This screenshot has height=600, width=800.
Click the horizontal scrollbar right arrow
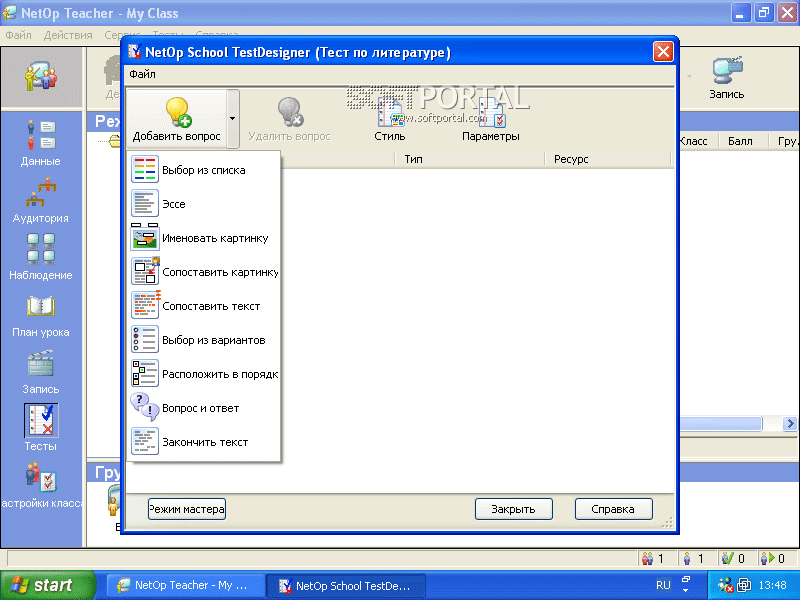coord(790,423)
